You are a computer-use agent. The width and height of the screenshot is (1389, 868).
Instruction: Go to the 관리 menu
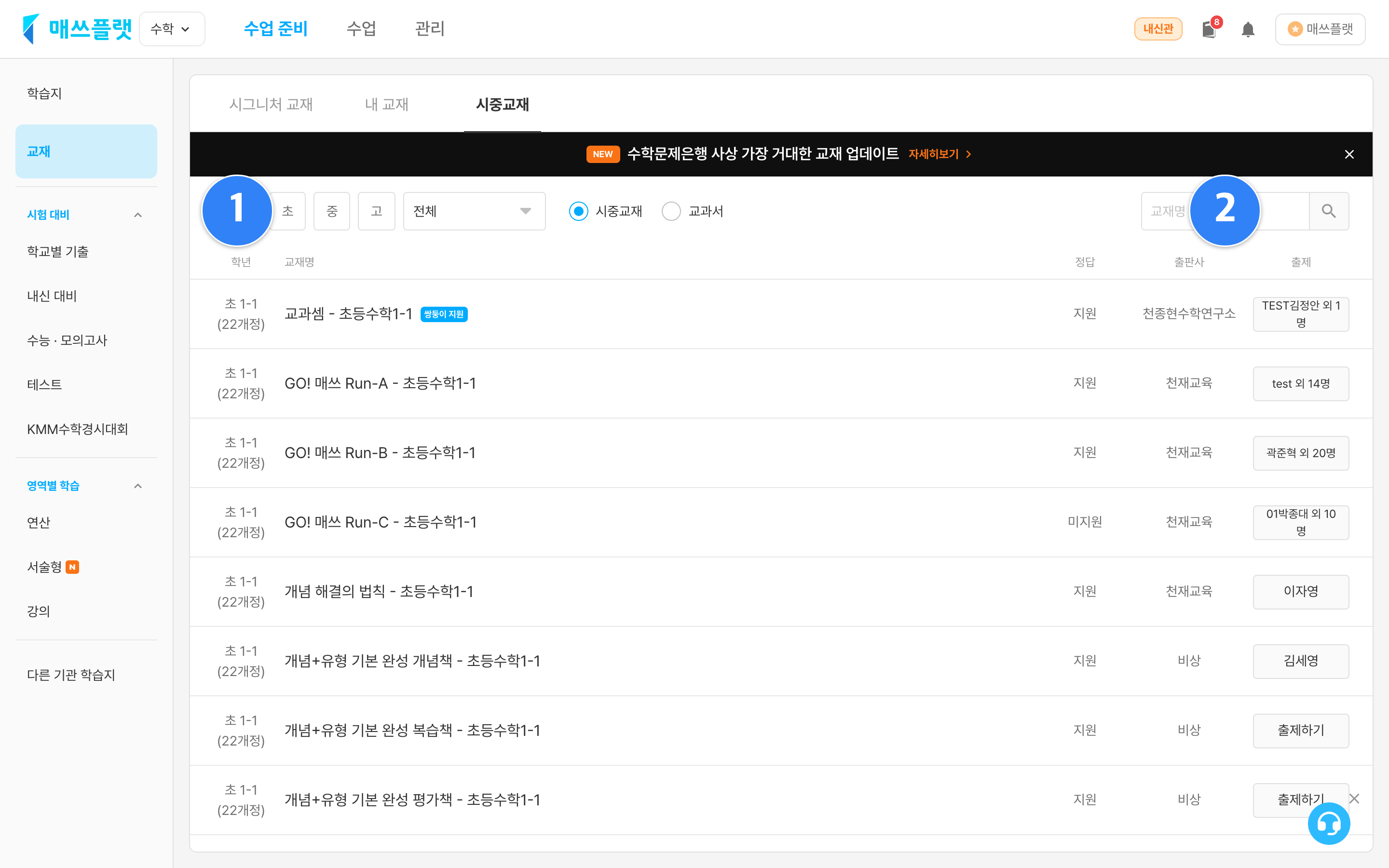[x=430, y=29]
